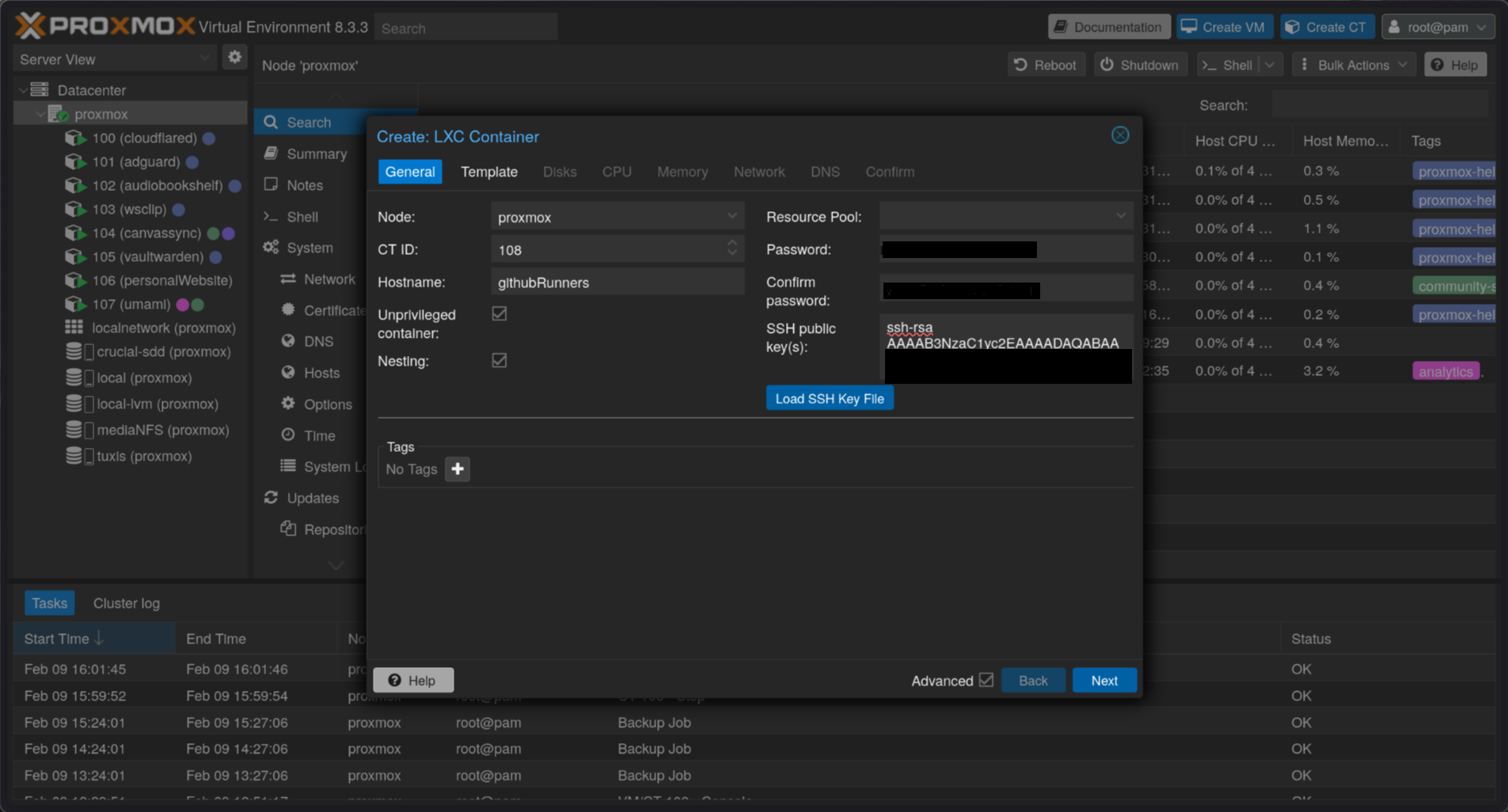Collapse the proxmox node in tree
Image resolution: width=1508 pixels, height=812 pixels.
(40, 114)
